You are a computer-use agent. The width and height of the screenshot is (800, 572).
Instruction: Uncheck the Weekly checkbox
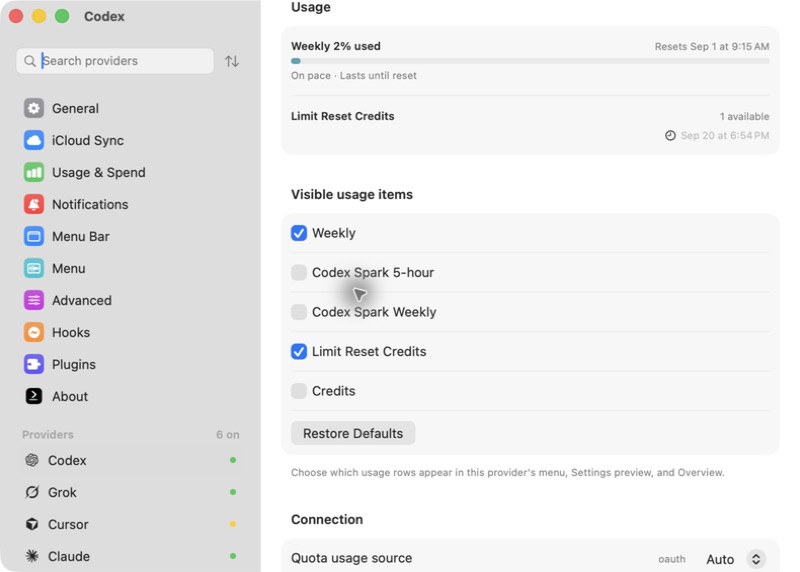299,233
